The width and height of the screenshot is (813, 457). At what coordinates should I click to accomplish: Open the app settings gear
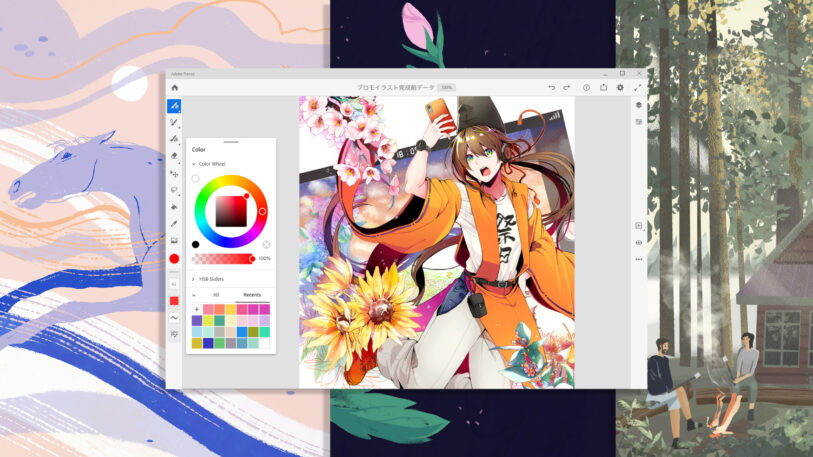pos(621,87)
